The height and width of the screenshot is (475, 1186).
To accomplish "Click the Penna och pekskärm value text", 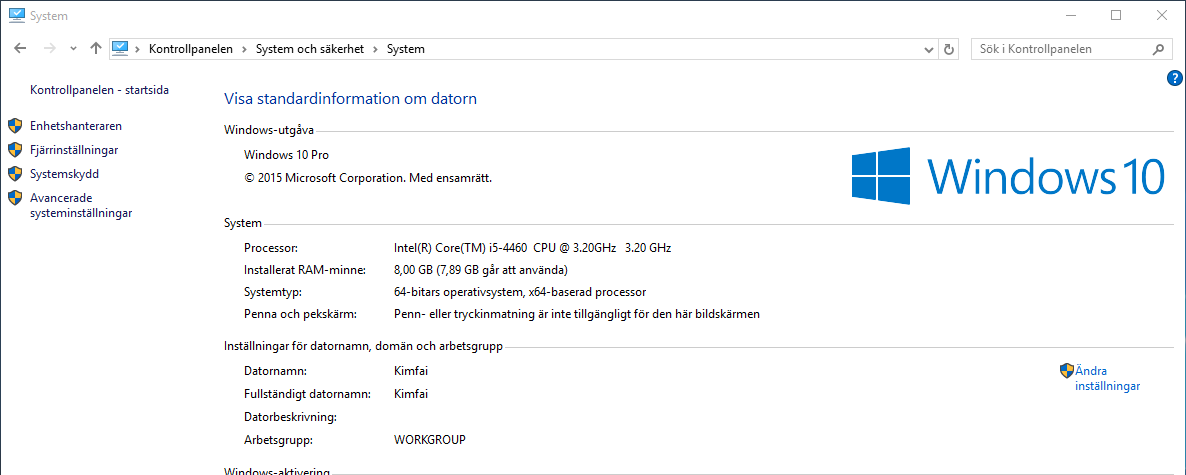I will pos(577,313).
